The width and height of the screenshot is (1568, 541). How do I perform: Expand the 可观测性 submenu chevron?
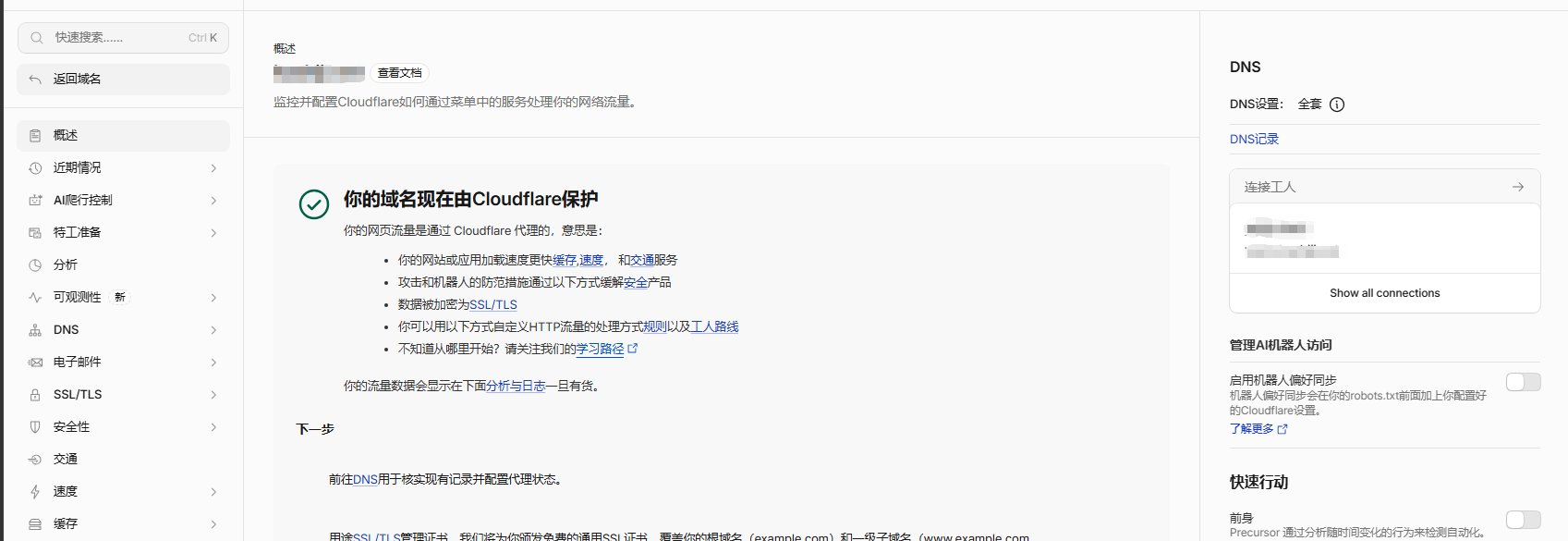click(213, 298)
